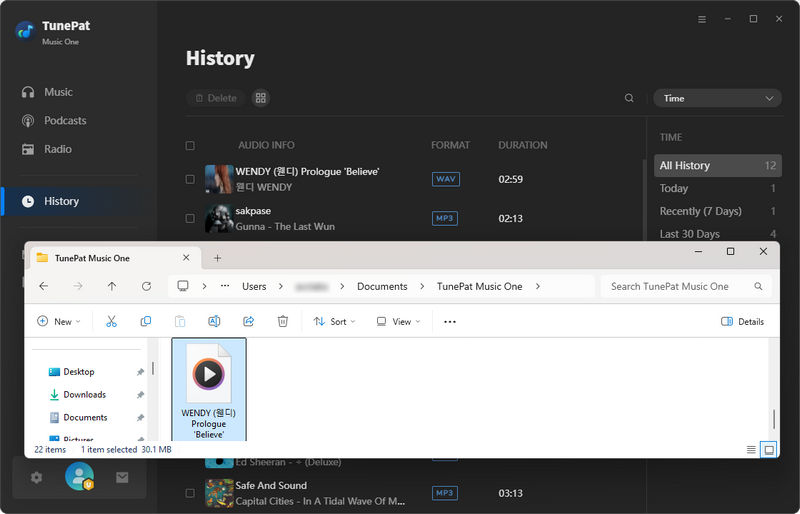Click the Details button in Explorer
Screen dimensions: 800x514
pyautogui.click(x=742, y=321)
